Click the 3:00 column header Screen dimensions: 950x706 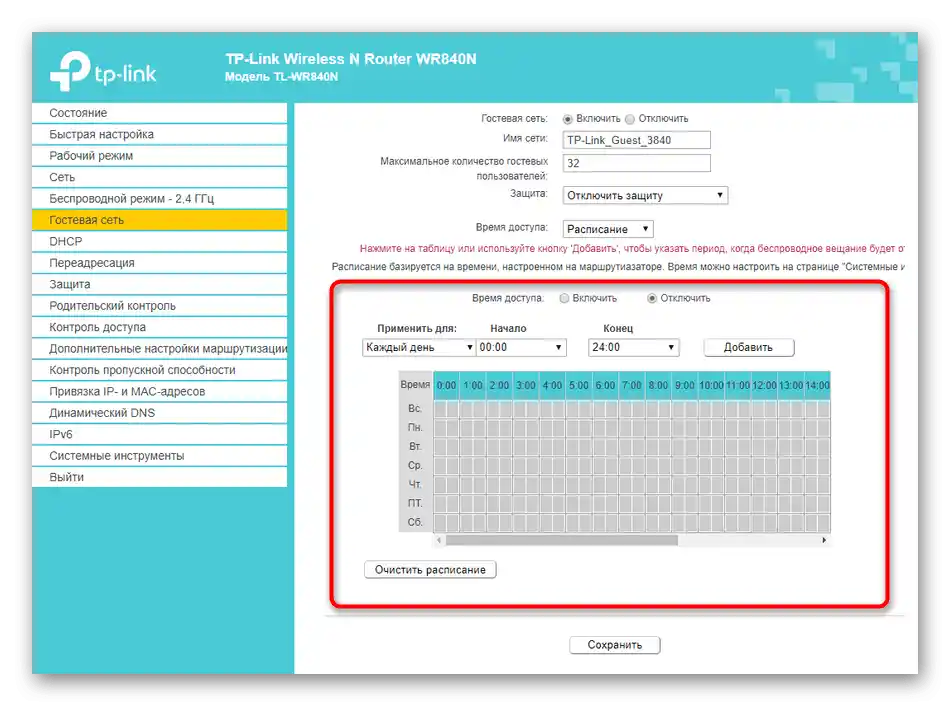click(x=526, y=385)
